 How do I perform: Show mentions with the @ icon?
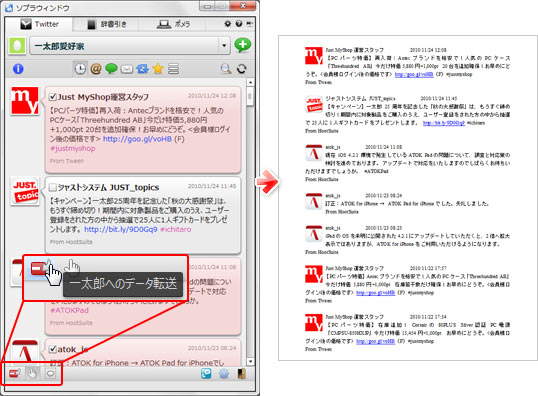[96, 69]
